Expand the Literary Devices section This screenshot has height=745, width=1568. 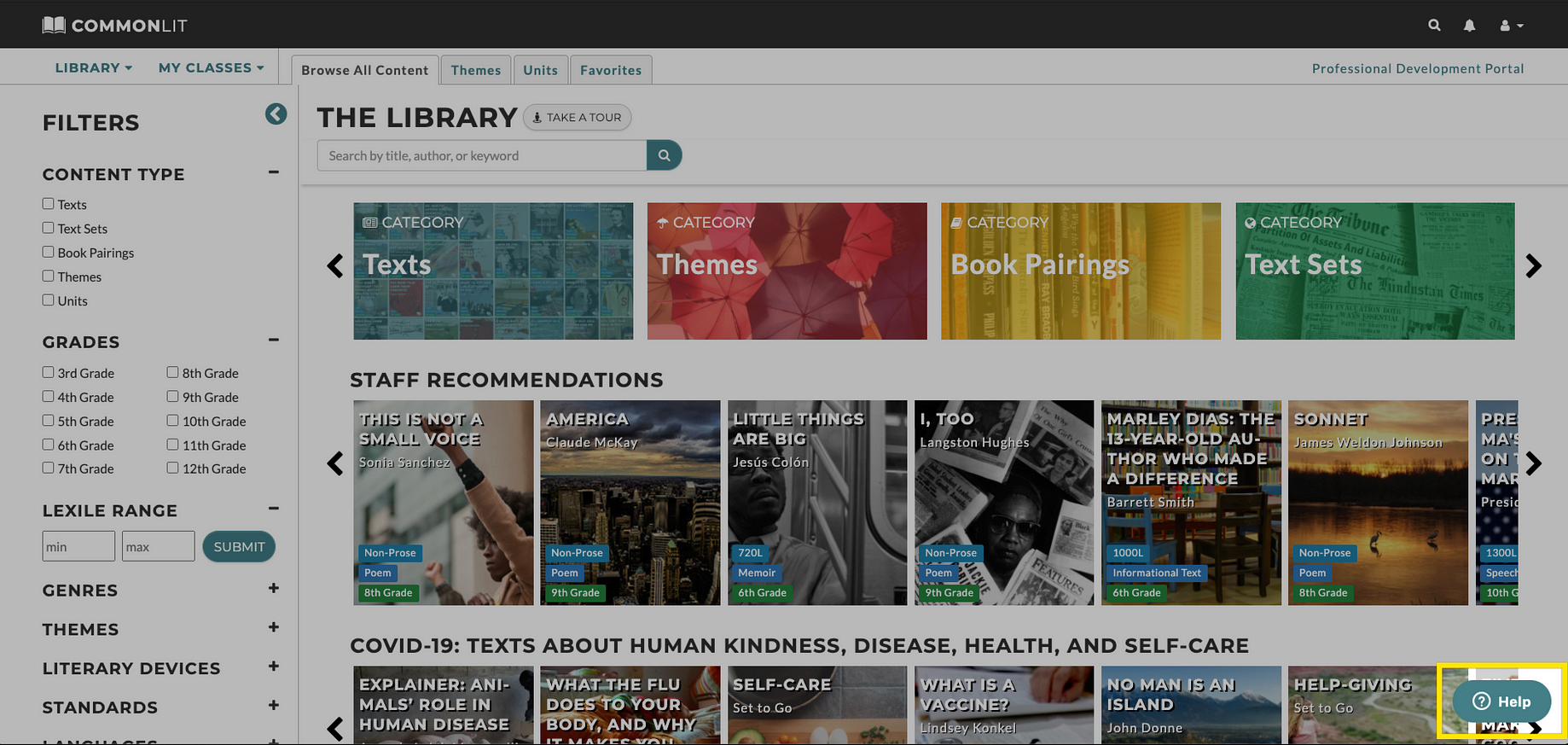pos(274,666)
